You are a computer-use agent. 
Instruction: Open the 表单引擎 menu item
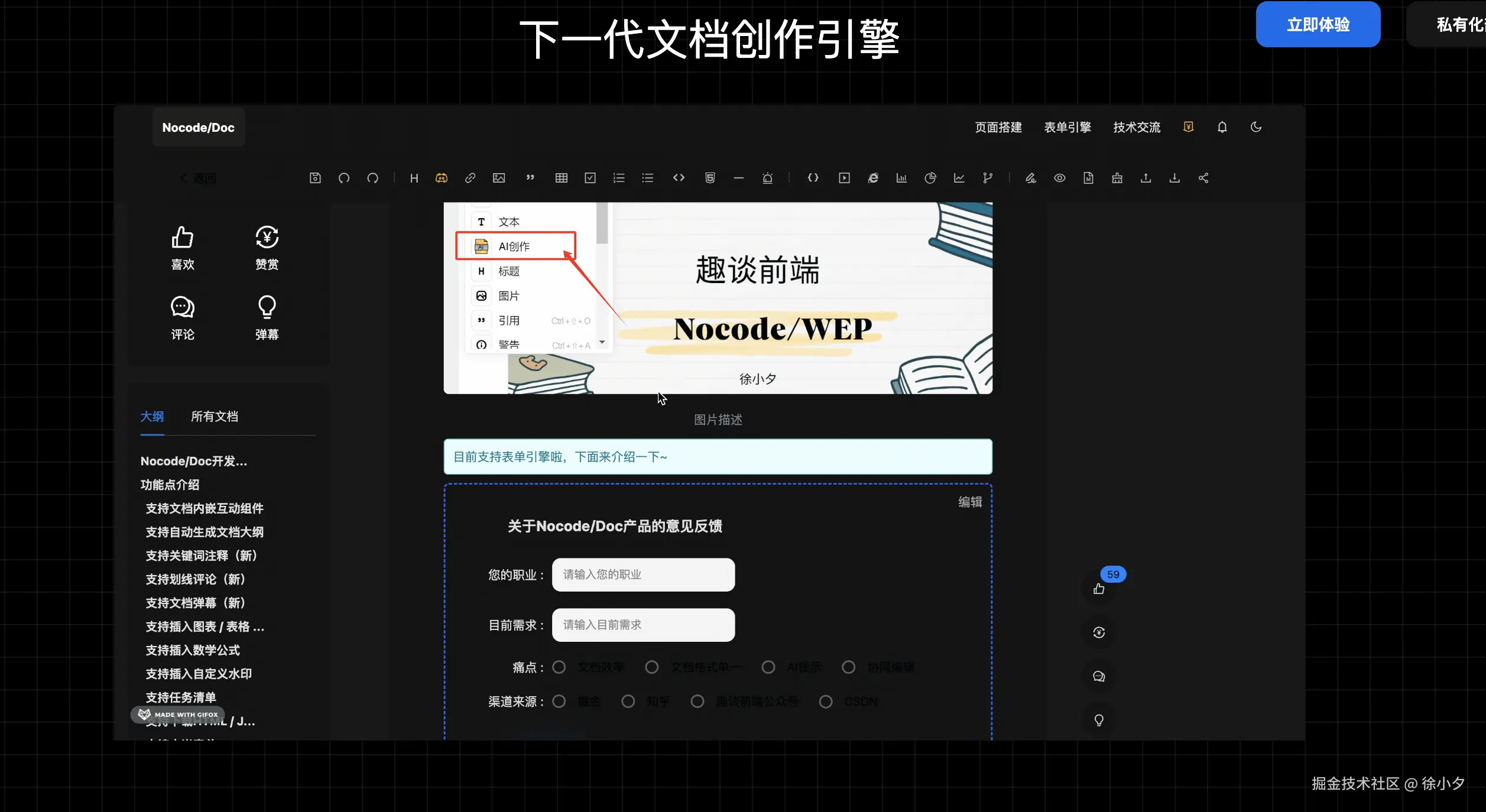tap(1067, 127)
